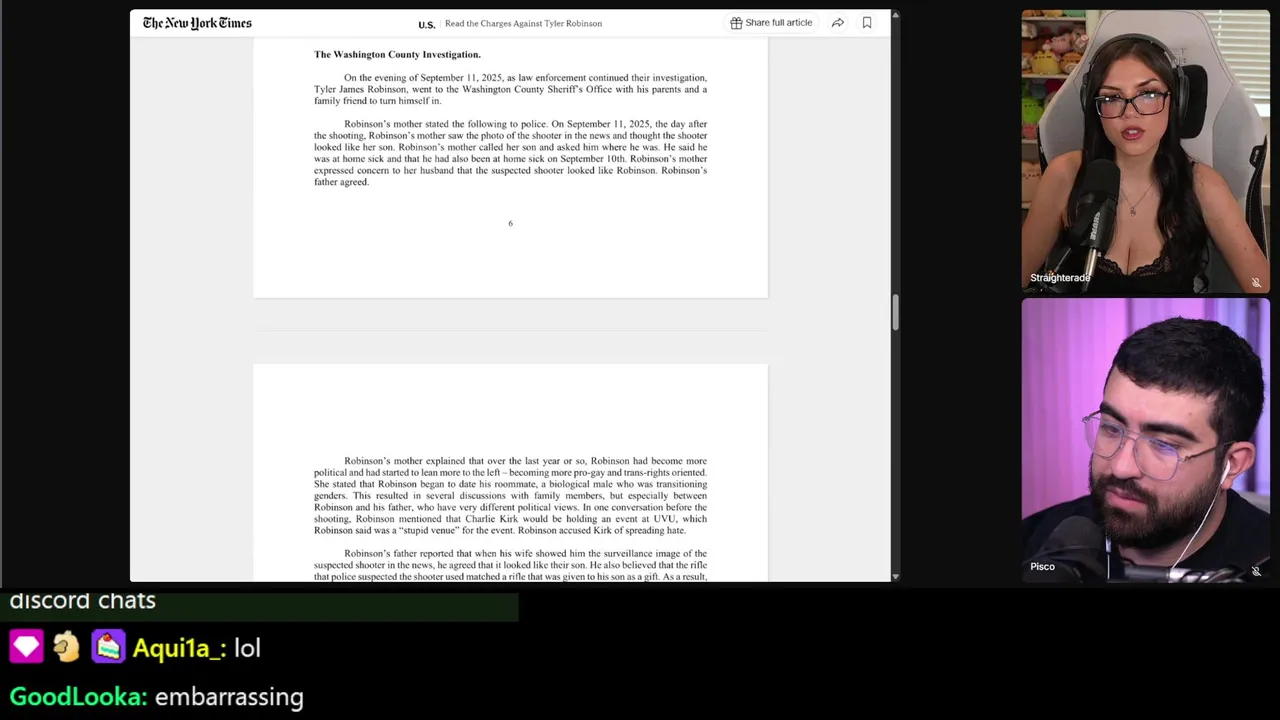The width and height of the screenshot is (1280, 720).
Task: Click the scrollbar up arrow of the article
Action: [895, 15]
